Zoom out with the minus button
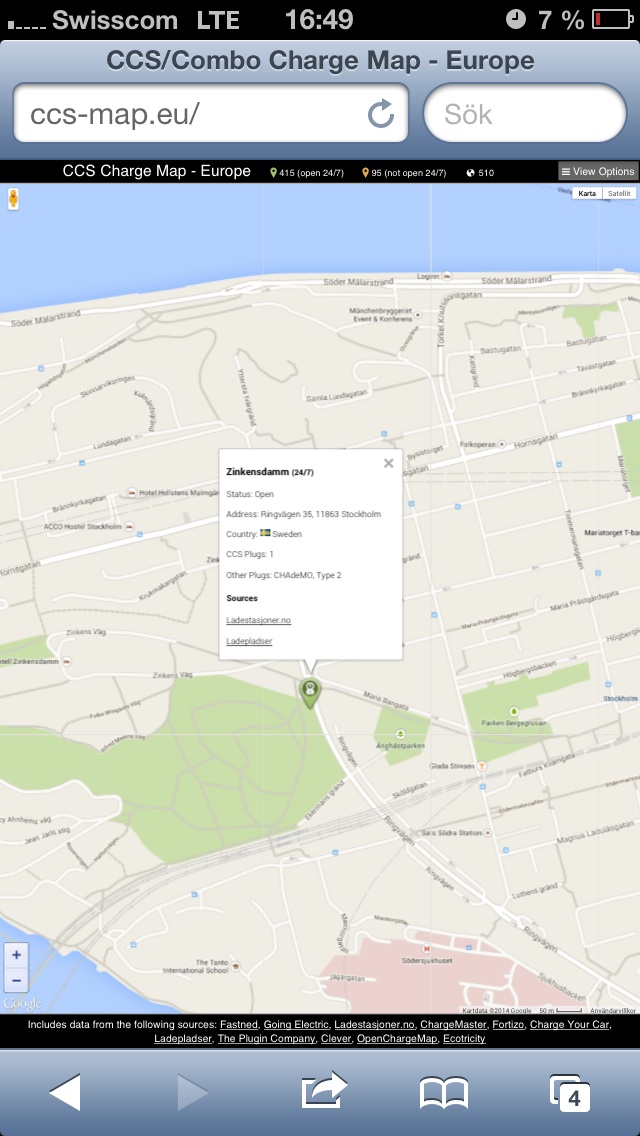This screenshot has height=1136, width=640. [16, 980]
